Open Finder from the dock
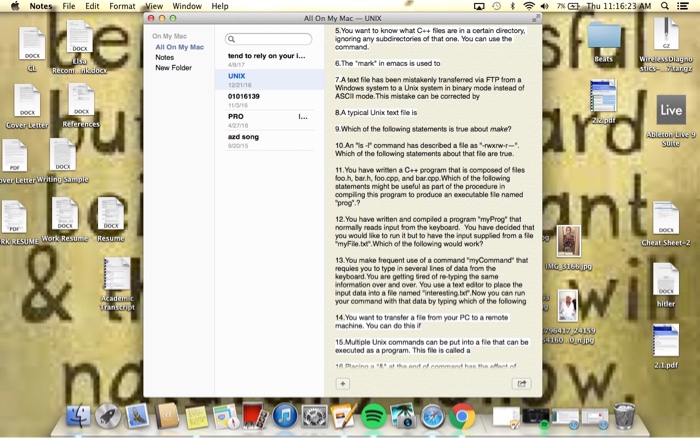Viewport: 700px width, 438px height. 79,416
